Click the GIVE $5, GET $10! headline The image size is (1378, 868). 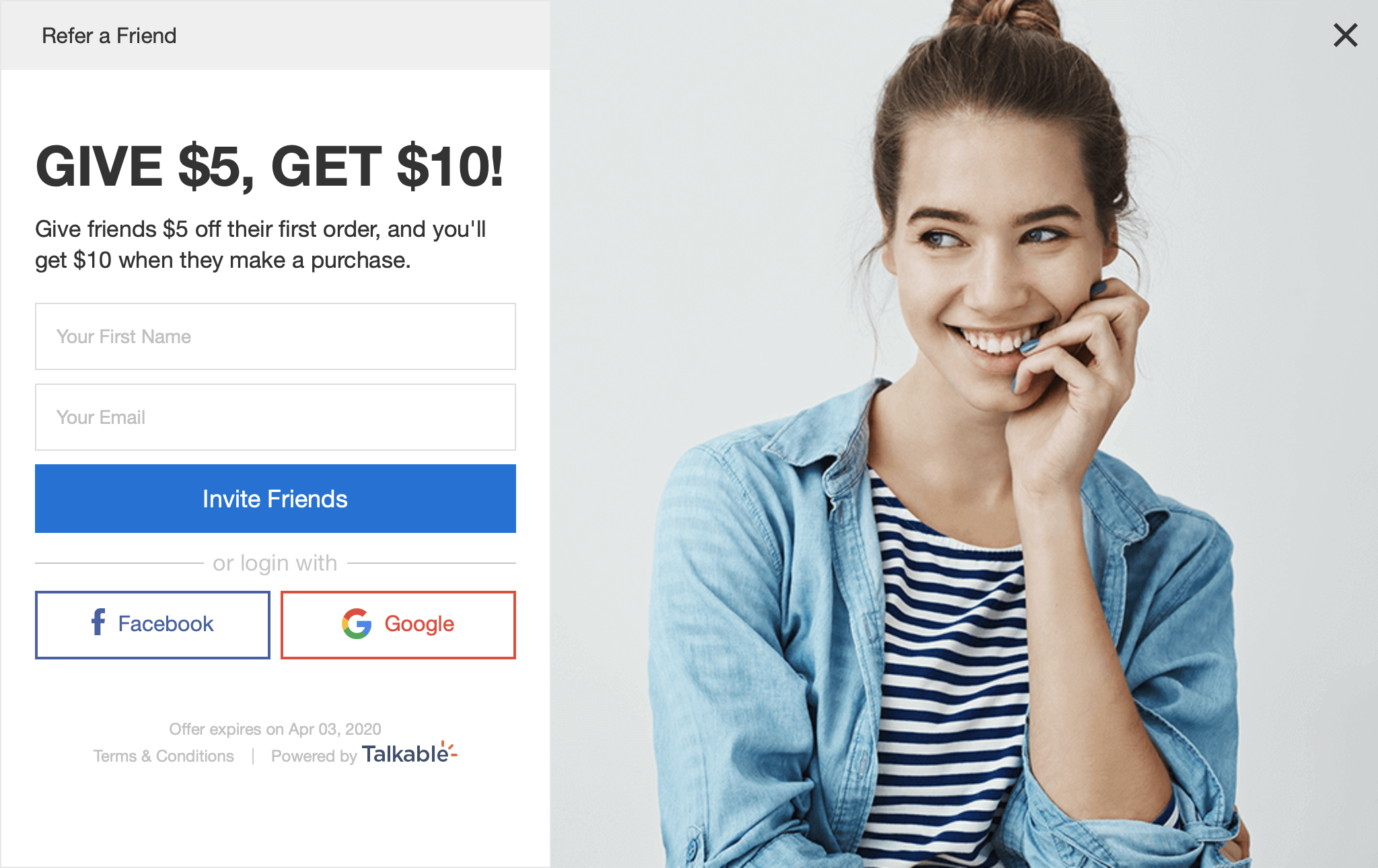click(x=269, y=167)
